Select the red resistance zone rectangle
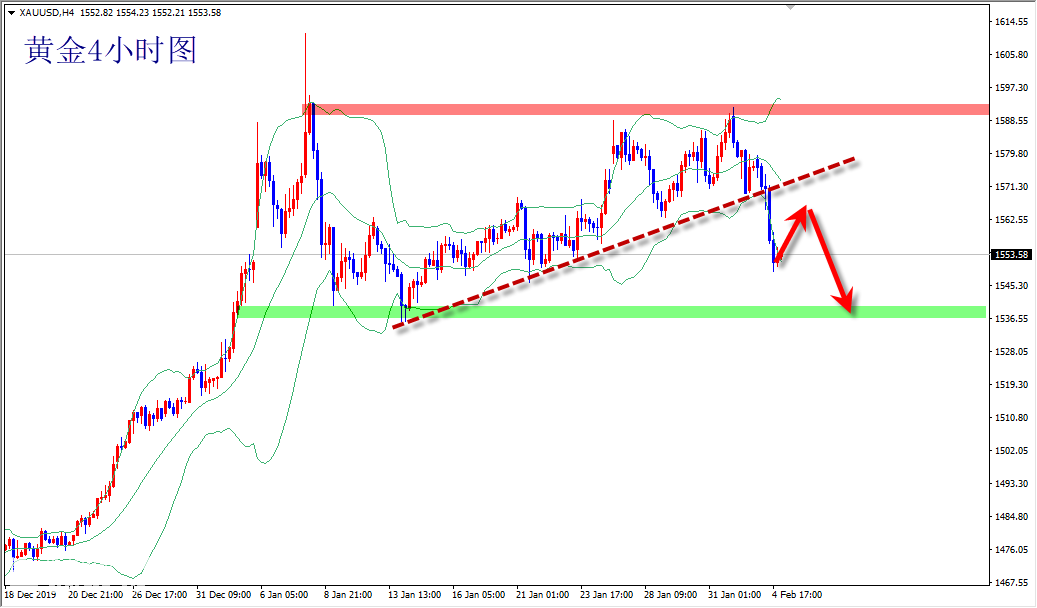Screen dimensions: 1037x608 [650, 108]
